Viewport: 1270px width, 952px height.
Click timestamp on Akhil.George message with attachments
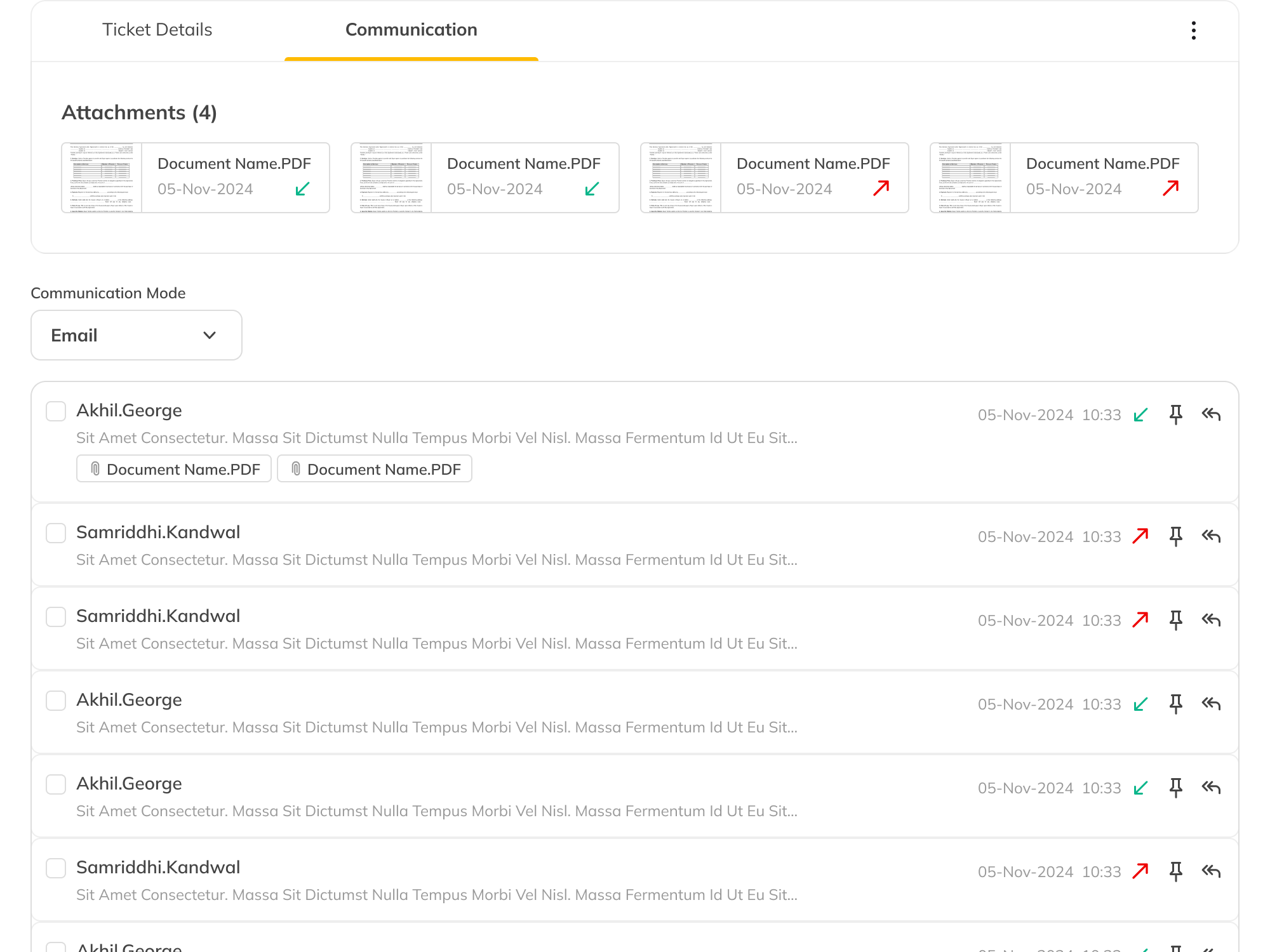point(1050,415)
